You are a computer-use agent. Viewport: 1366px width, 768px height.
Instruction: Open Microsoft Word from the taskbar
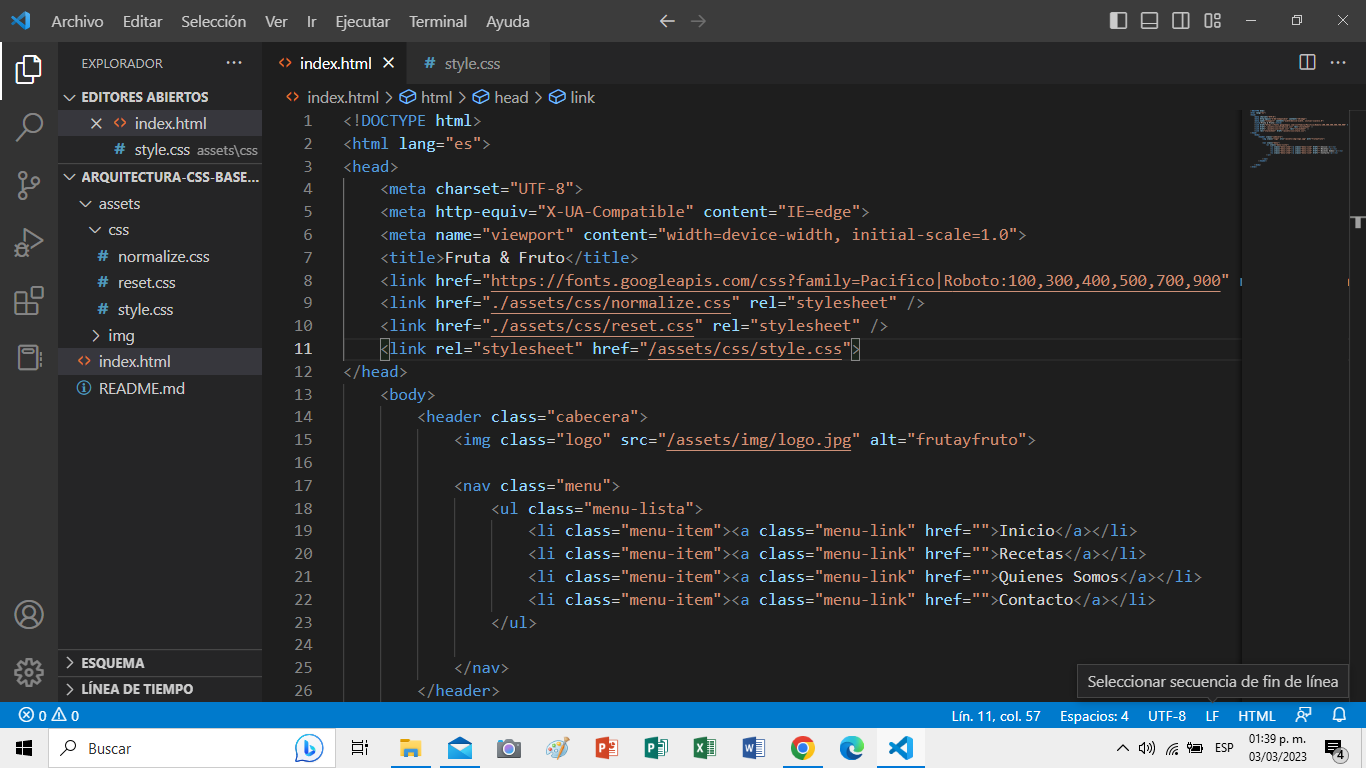point(754,748)
